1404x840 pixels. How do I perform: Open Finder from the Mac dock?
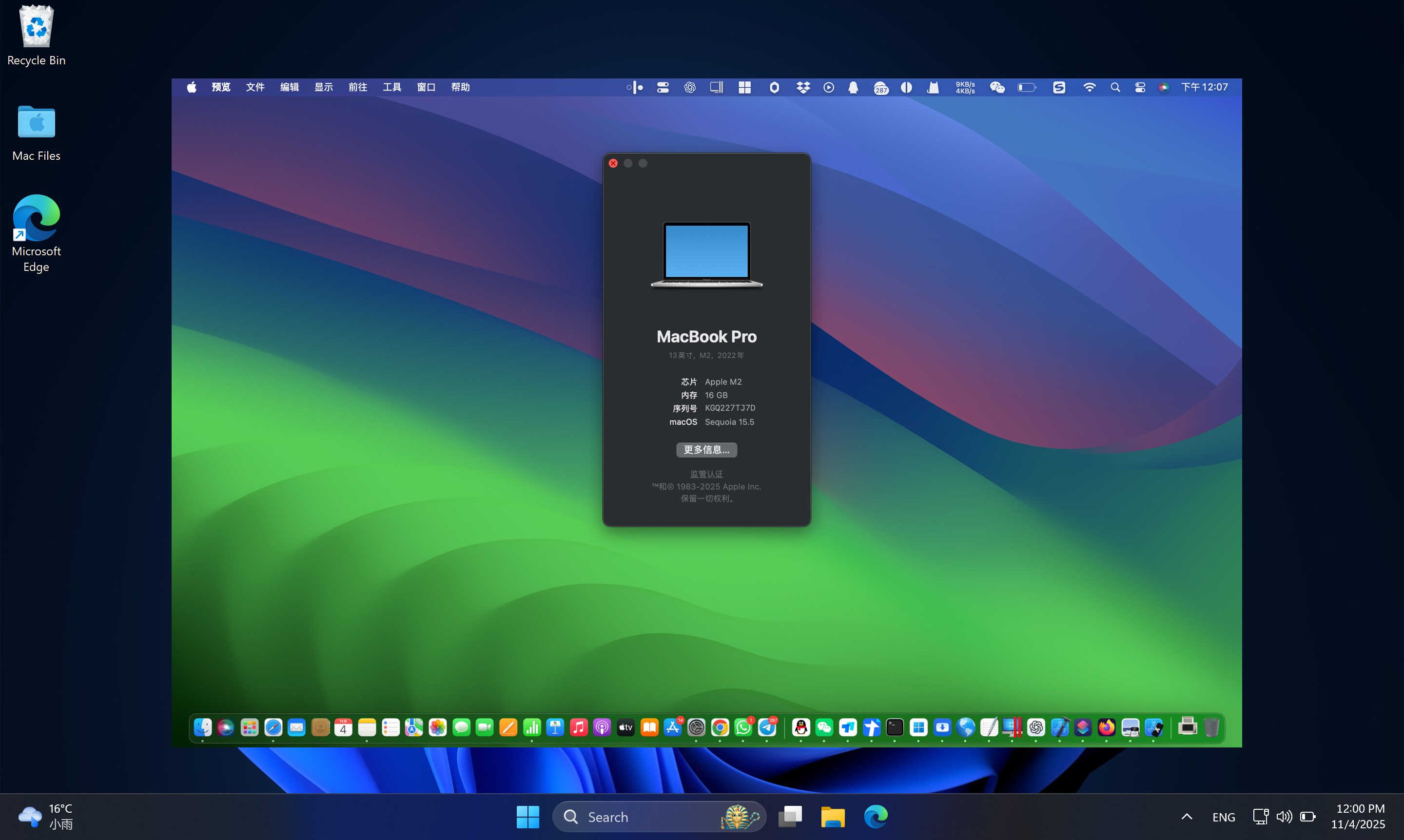point(203,727)
